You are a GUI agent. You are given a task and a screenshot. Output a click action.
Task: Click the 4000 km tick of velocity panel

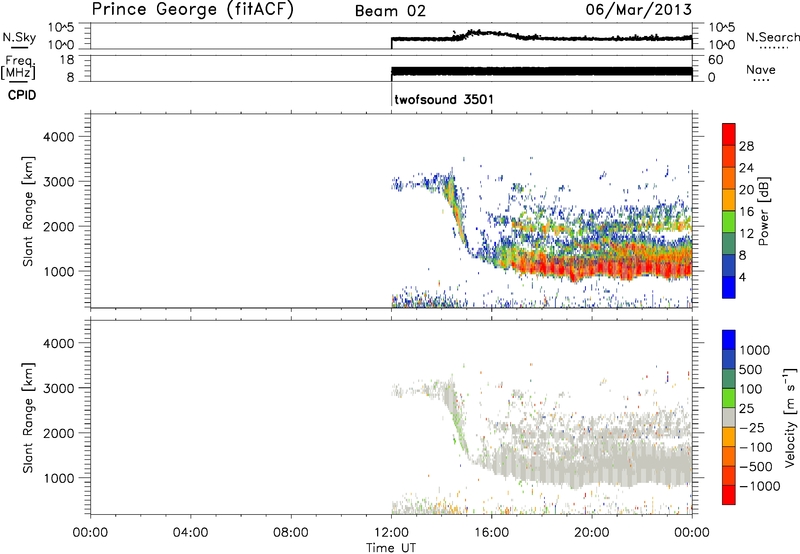tap(58, 343)
